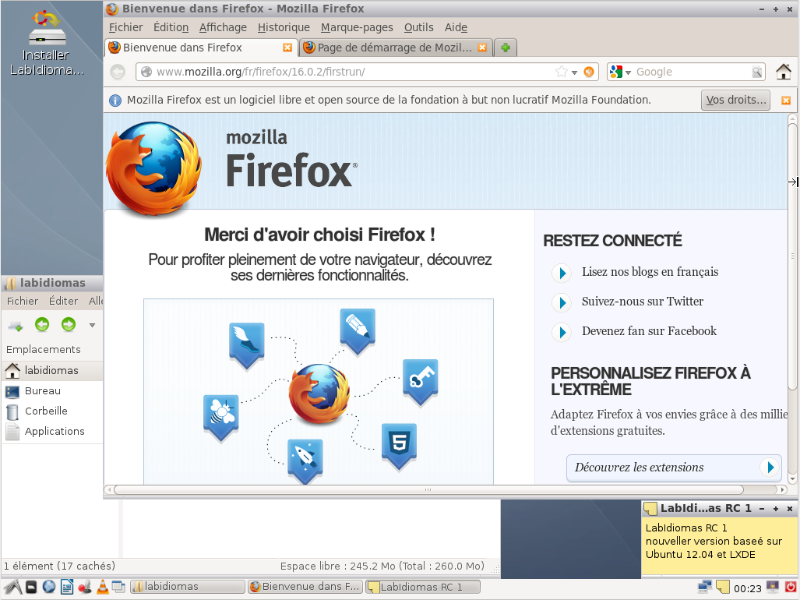Click the 'Vos droits...' button

[736, 100]
